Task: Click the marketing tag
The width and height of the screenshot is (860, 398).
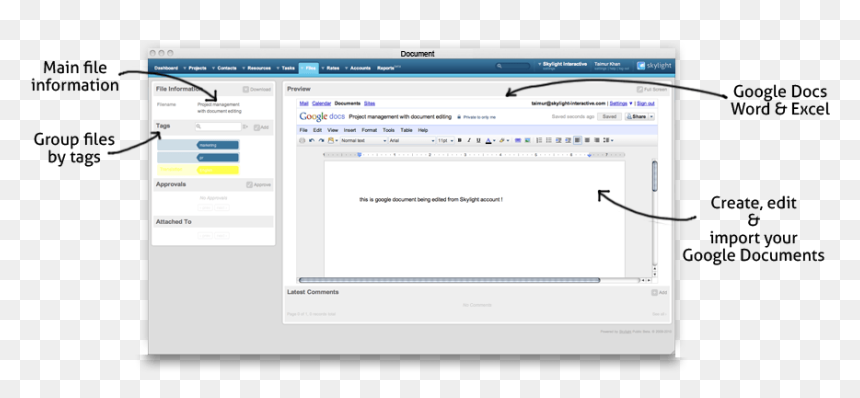Action: tap(217, 145)
